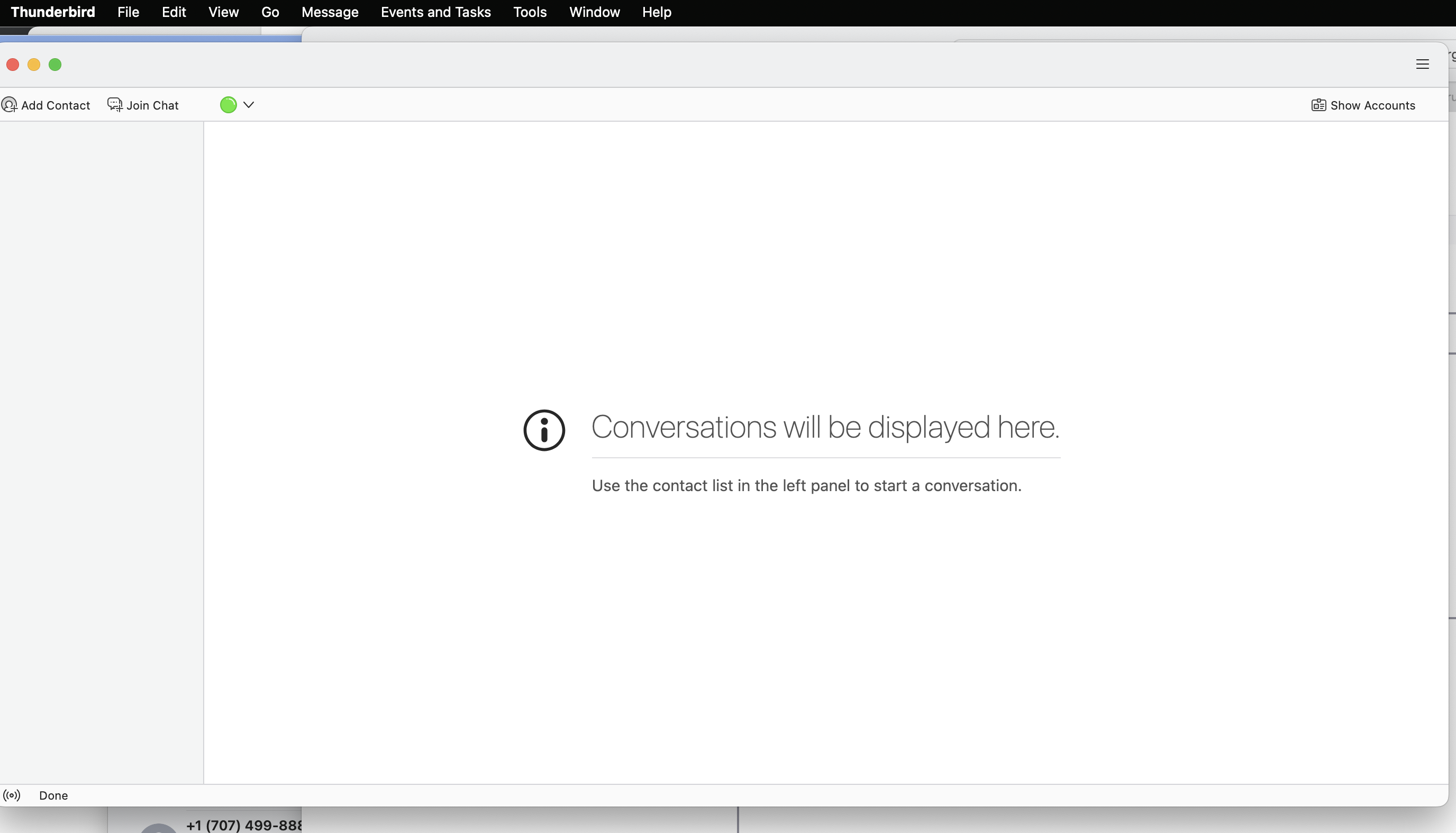Click the Join Chat icon

(x=115, y=105)
